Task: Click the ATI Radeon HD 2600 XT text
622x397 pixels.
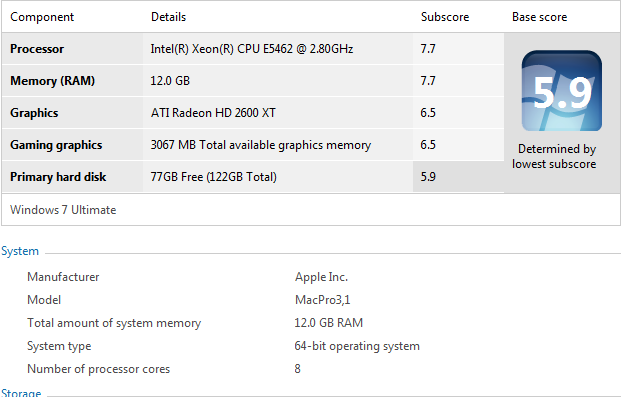Action: pos(213,113)
